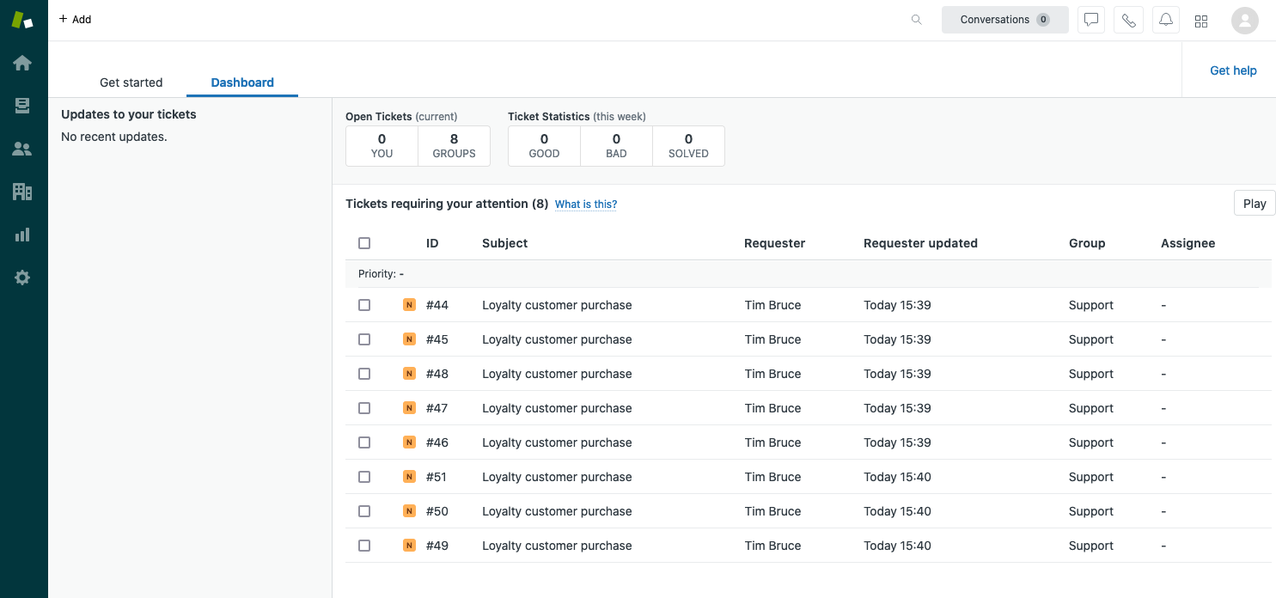Open the Organizations building icon
Viewport: 1276px width, 598px height.
(22, 192)
